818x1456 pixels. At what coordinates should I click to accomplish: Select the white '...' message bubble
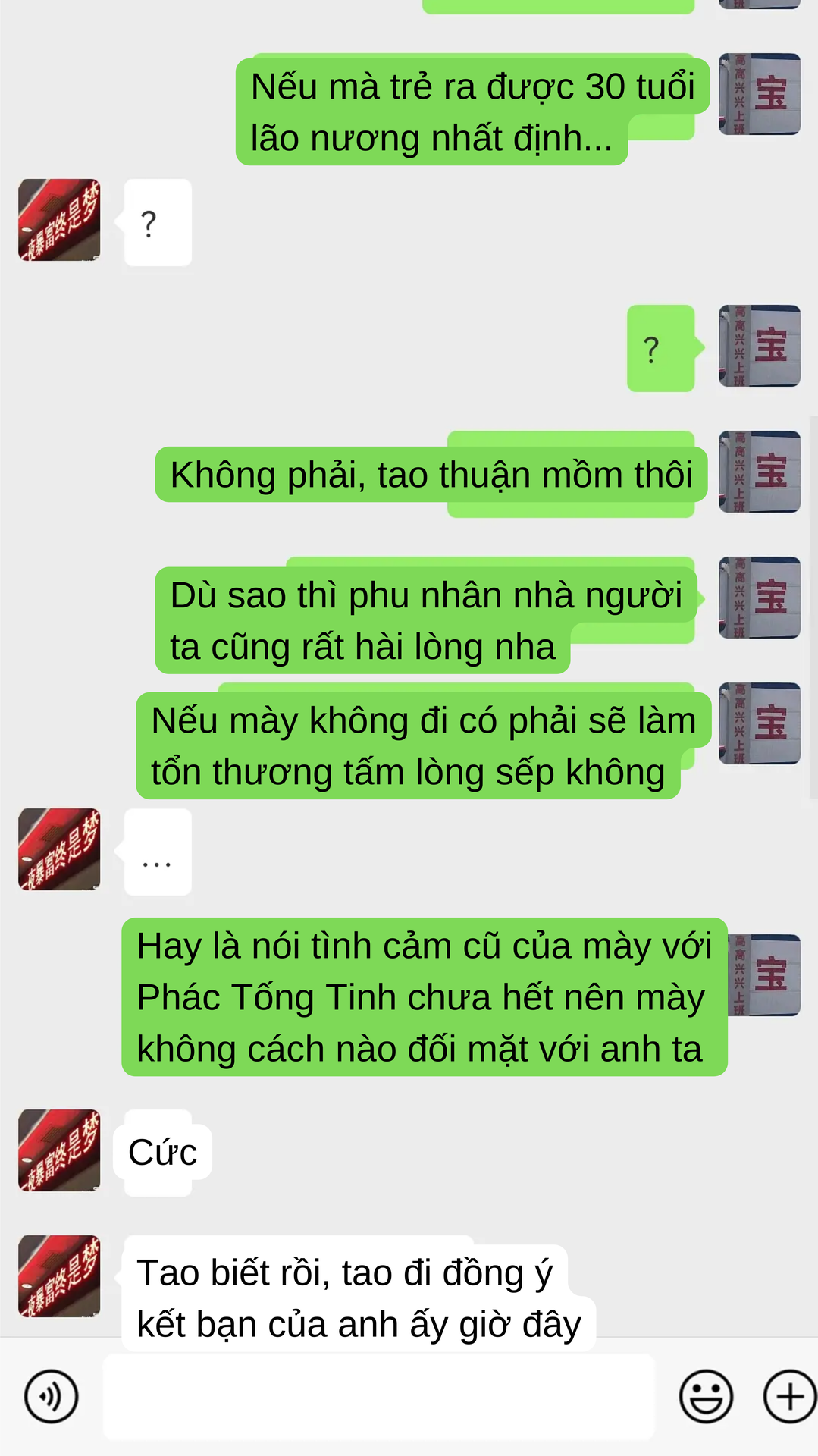158,852
